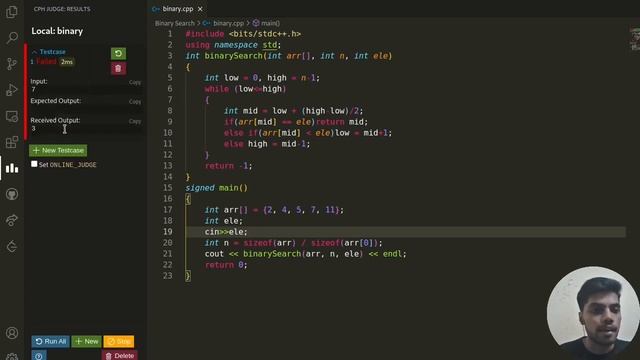The image size is (640, 360).
Task: Click the CPH JUDGE: RESULTS panel title
Action: [x=62, y=9]
